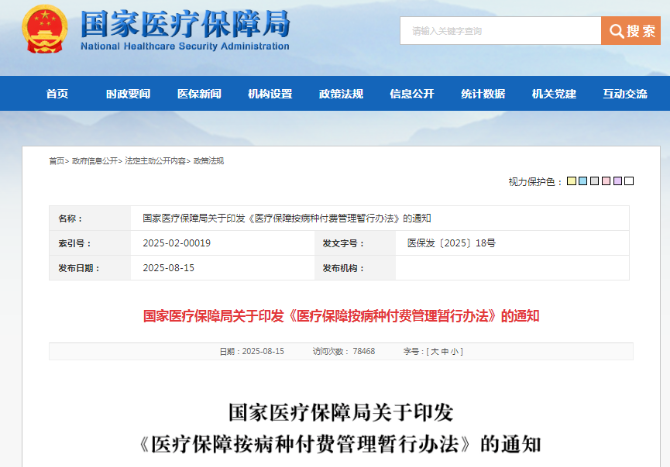Set font size to 小

[455, 352]
